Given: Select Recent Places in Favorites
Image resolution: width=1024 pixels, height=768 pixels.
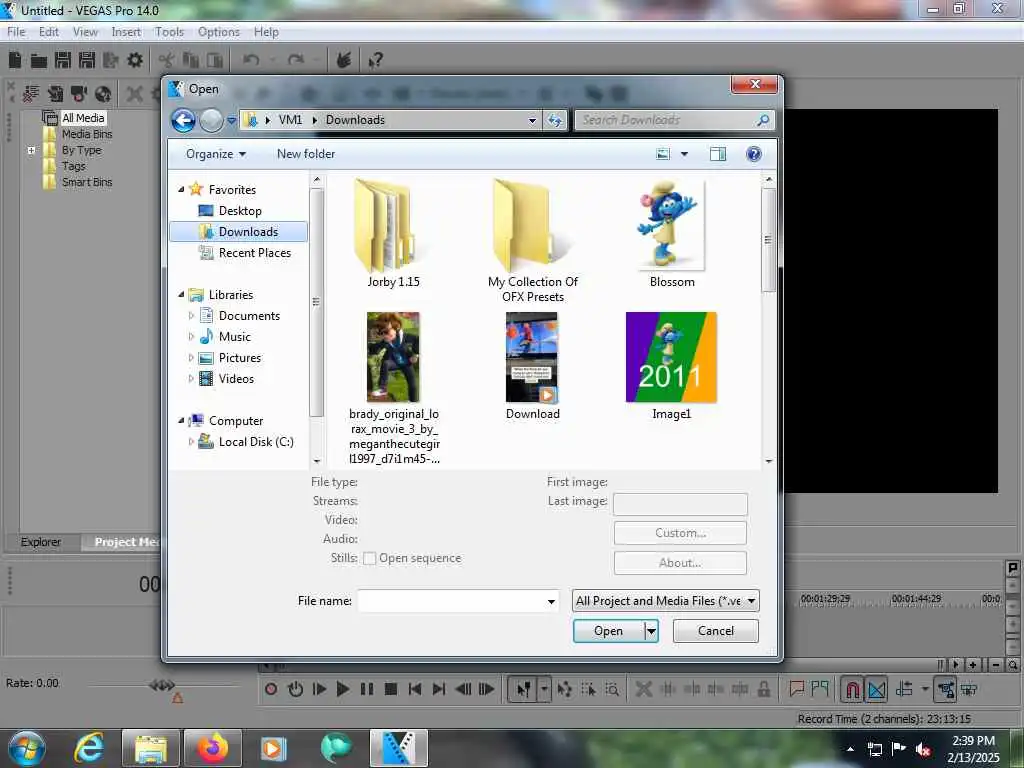Looking at the screenshot, I should tap(255, 253).
